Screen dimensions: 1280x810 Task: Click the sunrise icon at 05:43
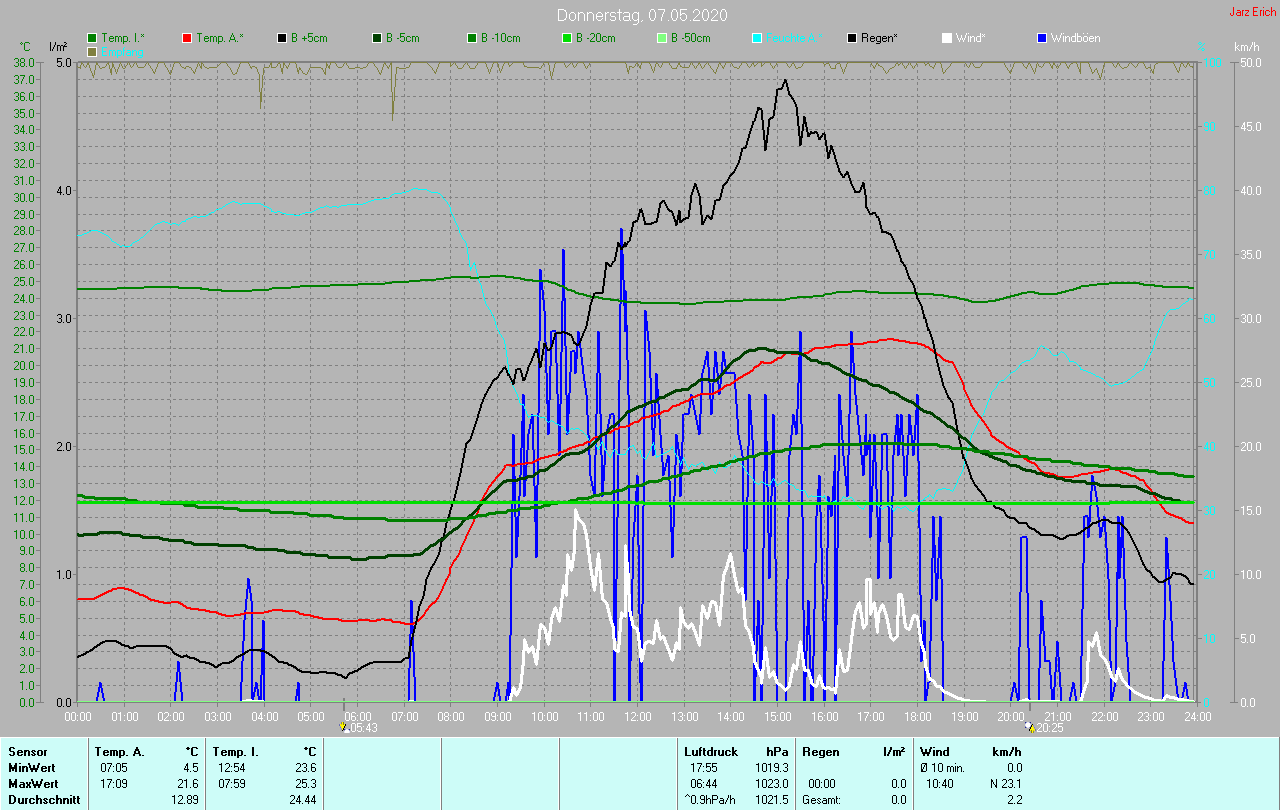pos(344,727)
